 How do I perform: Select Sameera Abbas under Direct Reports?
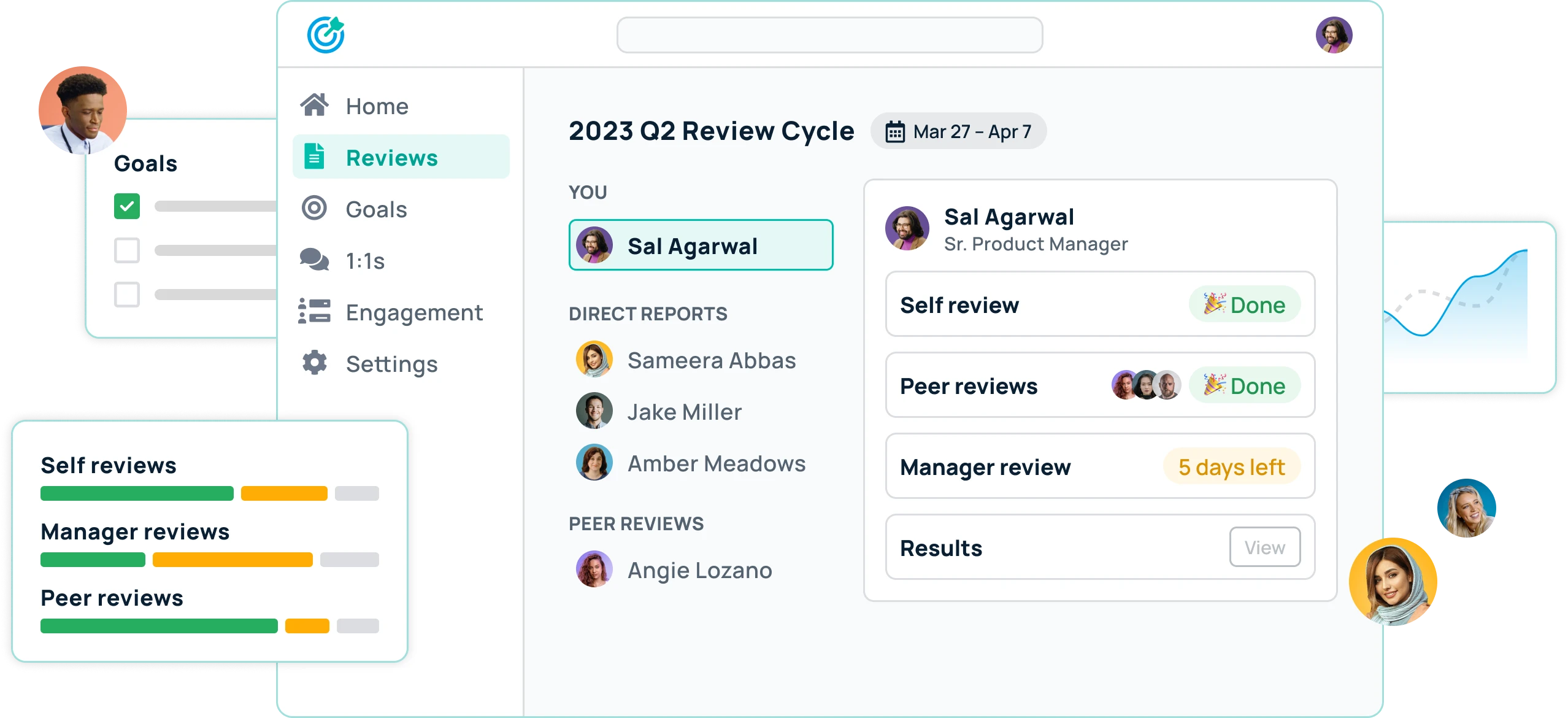click(x=711, y=360)
